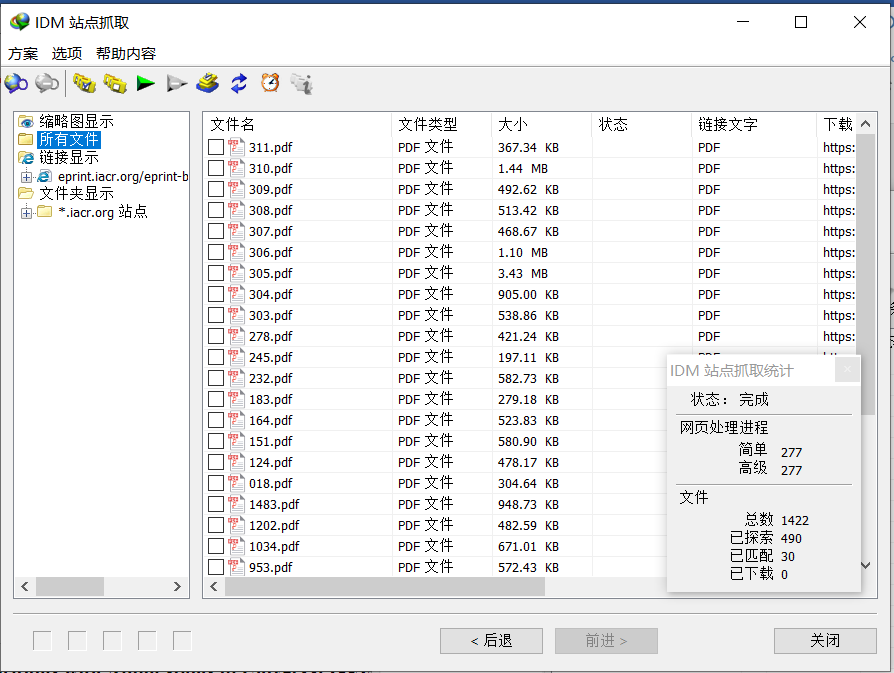Open the 帮助内容 menu
This screenshot has width=894, height=673.
point(125,54)
